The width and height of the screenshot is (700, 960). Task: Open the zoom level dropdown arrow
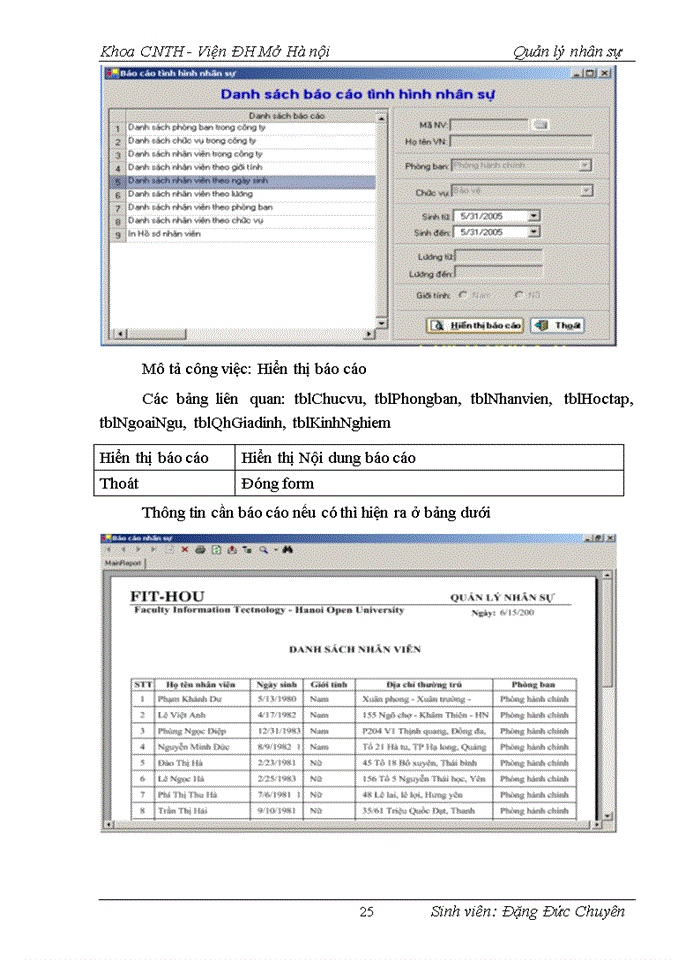[x=276, y=550]
